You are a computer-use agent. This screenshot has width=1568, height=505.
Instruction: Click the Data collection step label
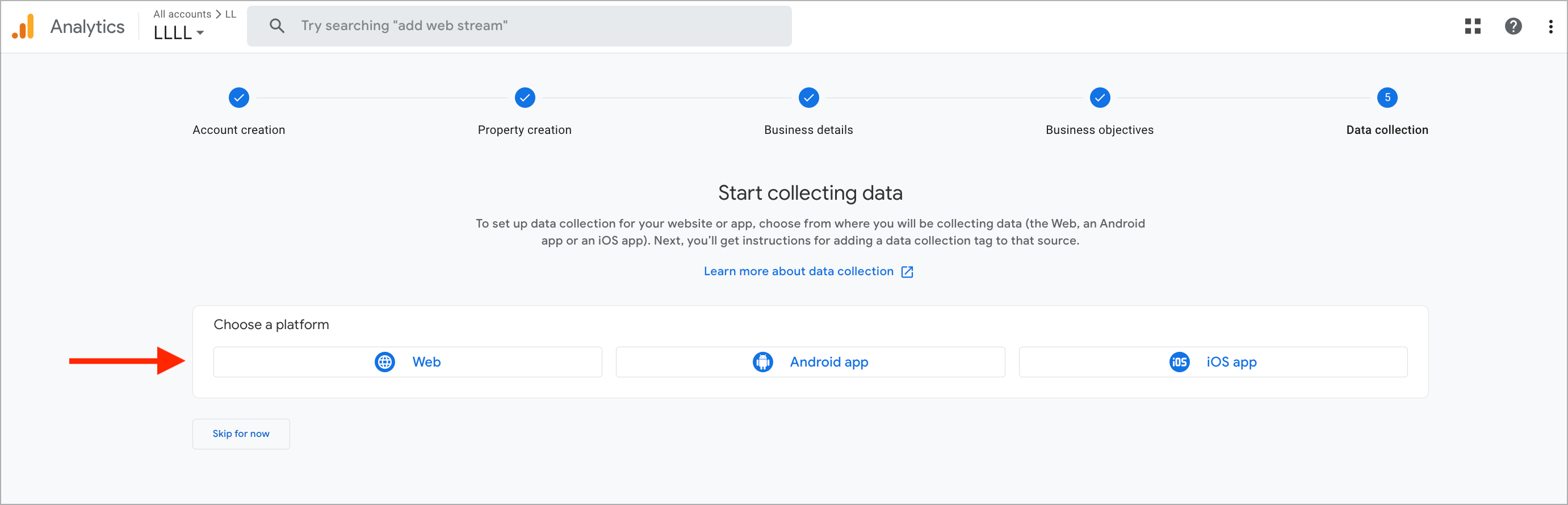point(1387,129)
